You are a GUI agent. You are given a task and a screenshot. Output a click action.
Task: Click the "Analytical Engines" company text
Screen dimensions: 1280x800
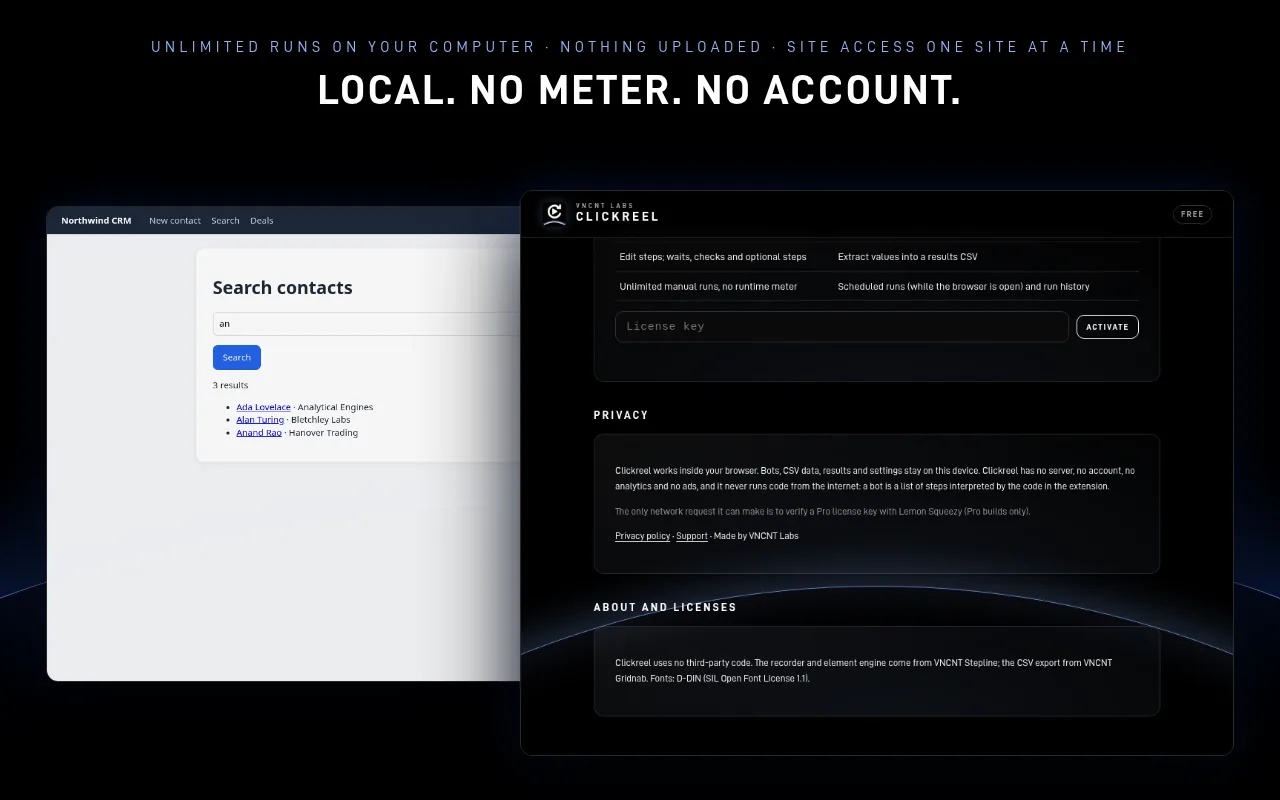(335, 407)
